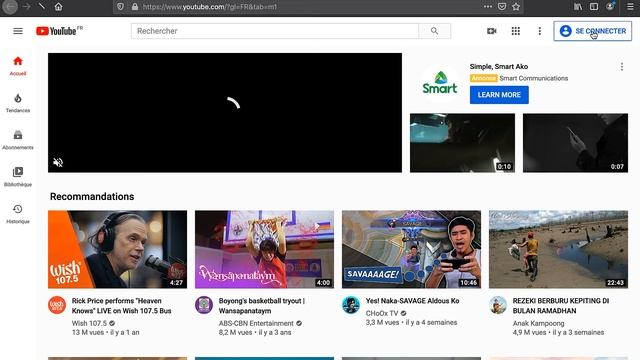This screenshot has height=360, width=640.
Task: Click the CHoOx TV channel avatar
Action: pos(351,305)
